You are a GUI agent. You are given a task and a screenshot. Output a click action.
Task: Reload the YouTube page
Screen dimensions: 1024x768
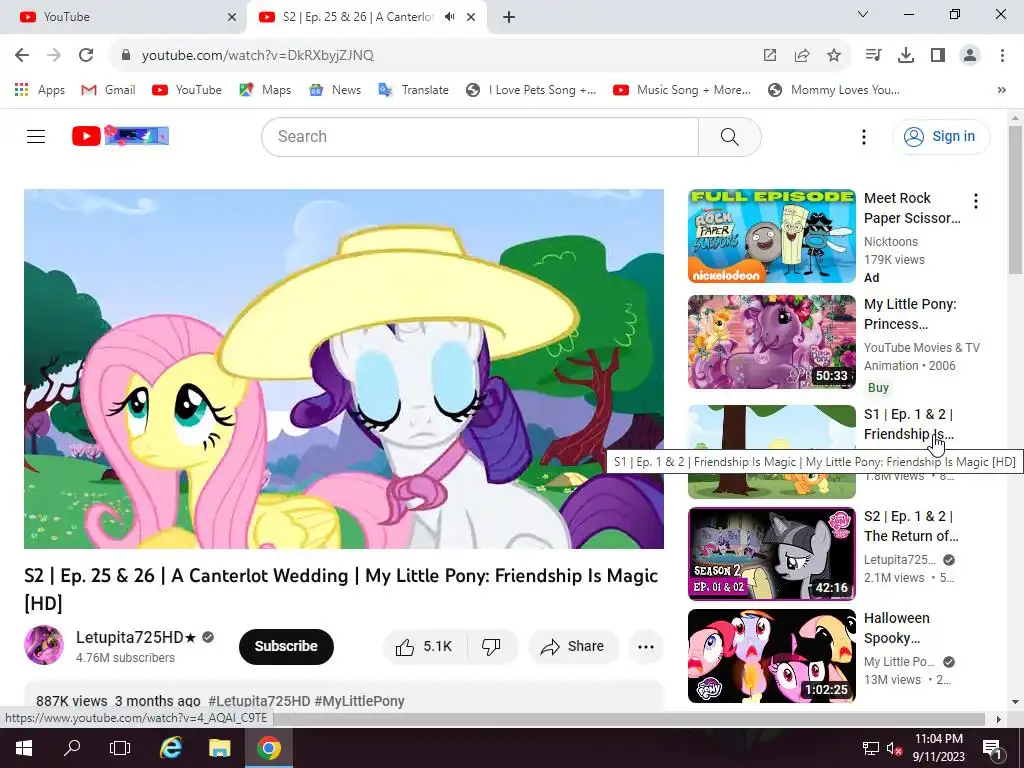[86, 56]
